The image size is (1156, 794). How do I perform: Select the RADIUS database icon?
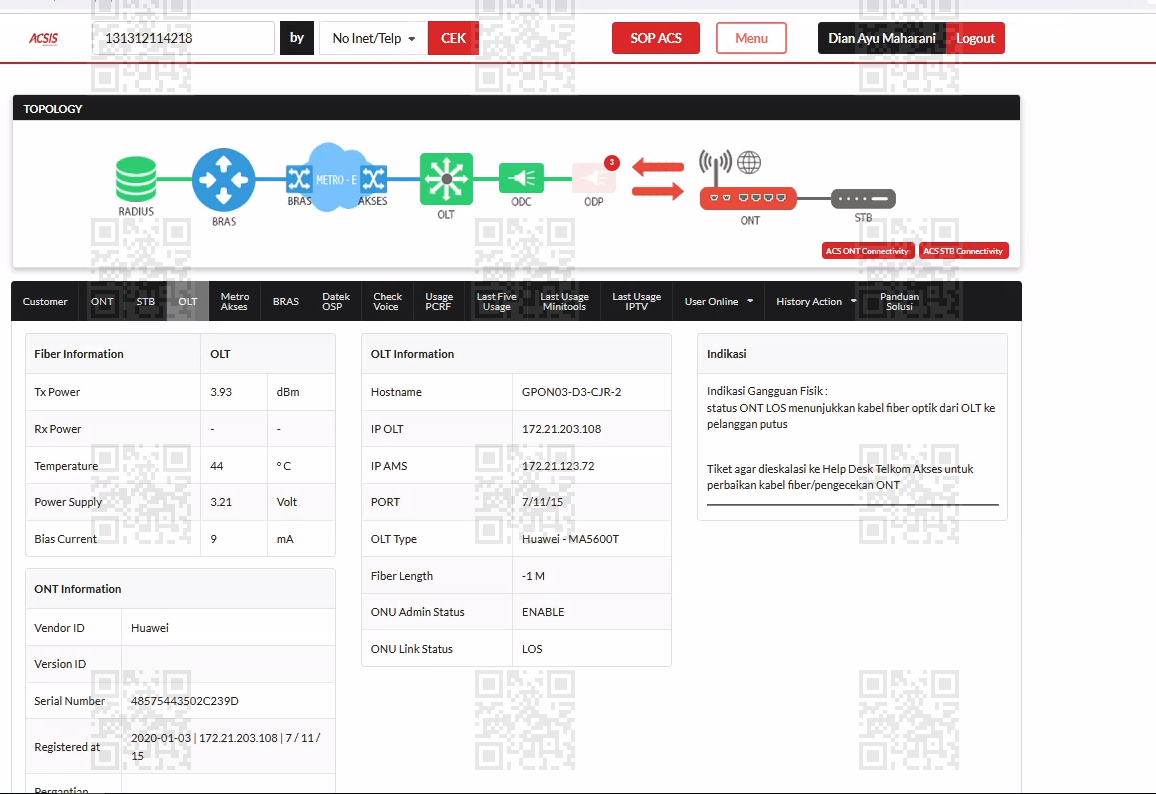[136, 178]
